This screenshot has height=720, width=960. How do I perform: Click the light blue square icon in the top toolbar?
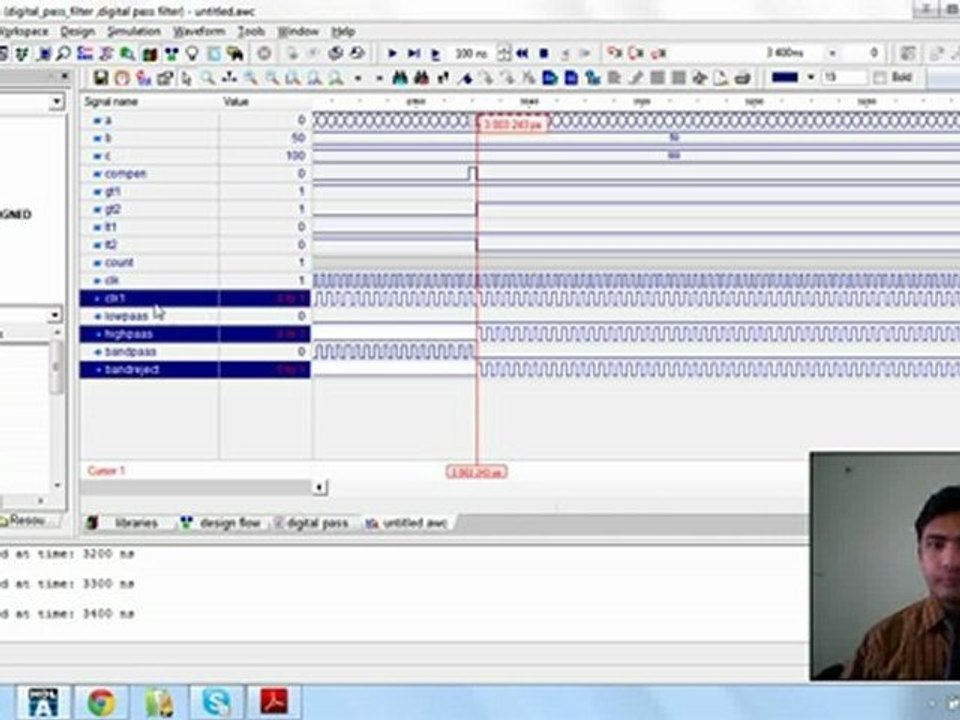[214, 54]
